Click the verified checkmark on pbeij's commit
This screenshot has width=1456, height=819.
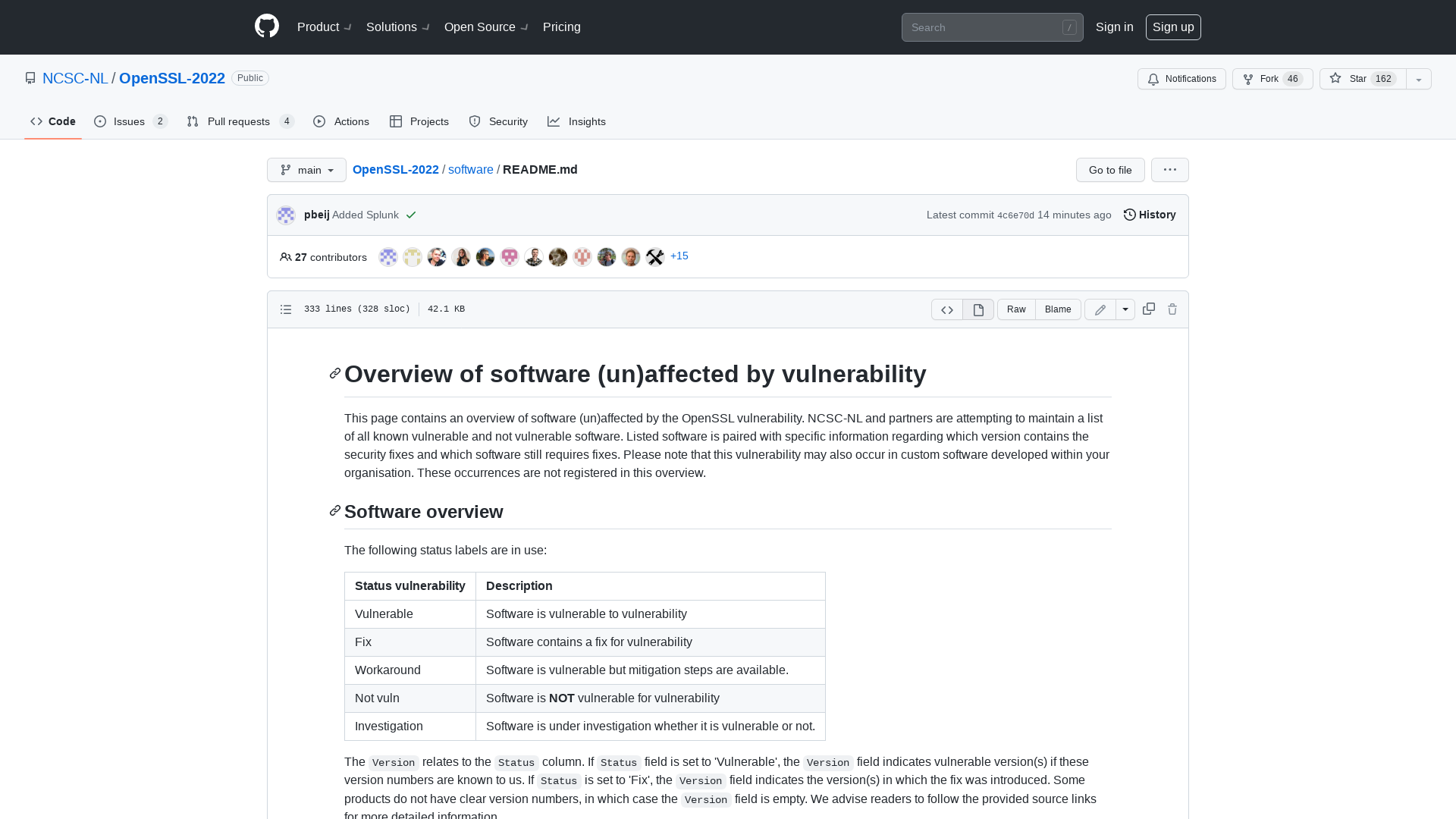coord(411,215)
